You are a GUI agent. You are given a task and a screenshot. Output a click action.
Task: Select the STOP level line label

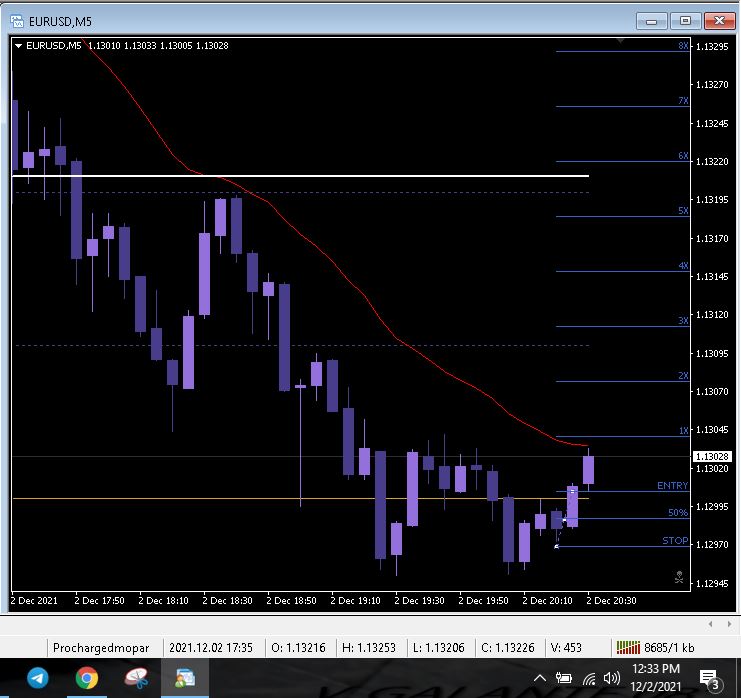pyautogui.click(x=675, y=540)
